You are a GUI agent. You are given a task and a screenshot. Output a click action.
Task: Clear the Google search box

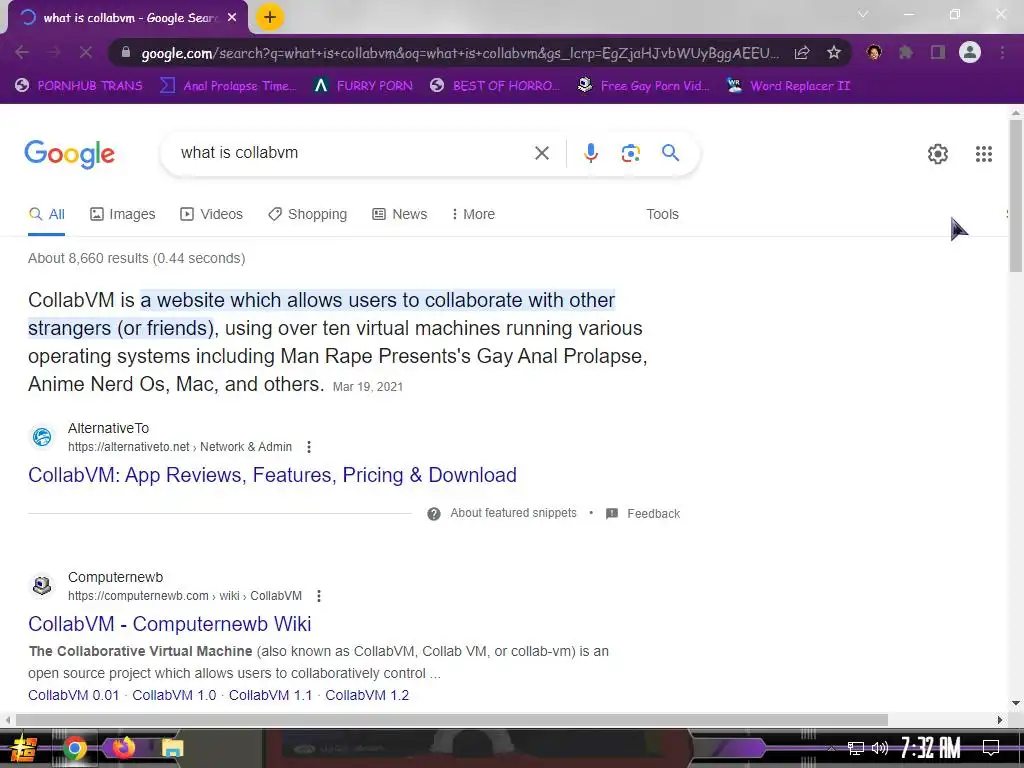coord(541,153)
